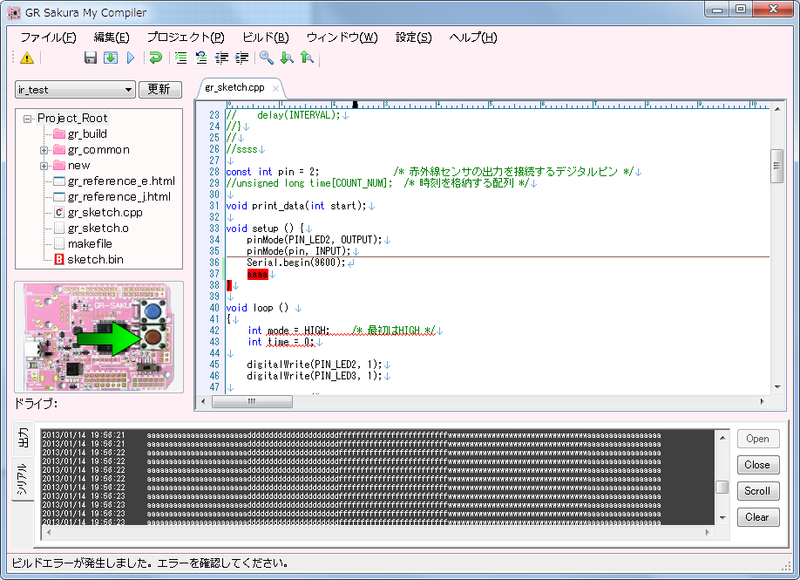Image resolution: width=800 pixels, height=580 pixels.
Task: Open the ヘルプ(H) menu
Action: coord(473,37)
